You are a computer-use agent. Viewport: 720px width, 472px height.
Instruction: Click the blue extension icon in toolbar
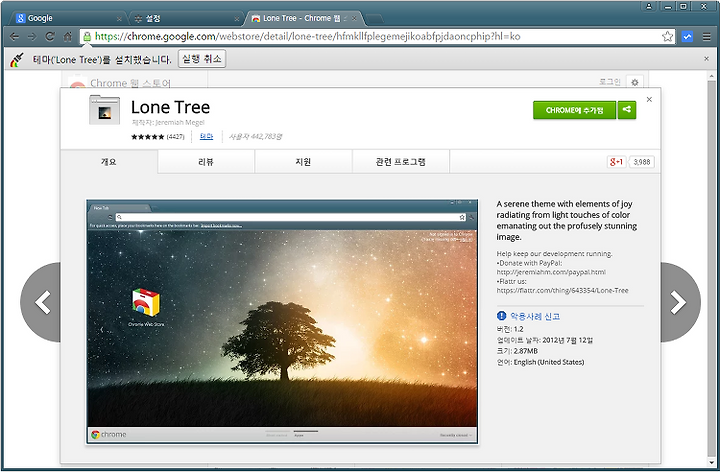click(687, 37)
